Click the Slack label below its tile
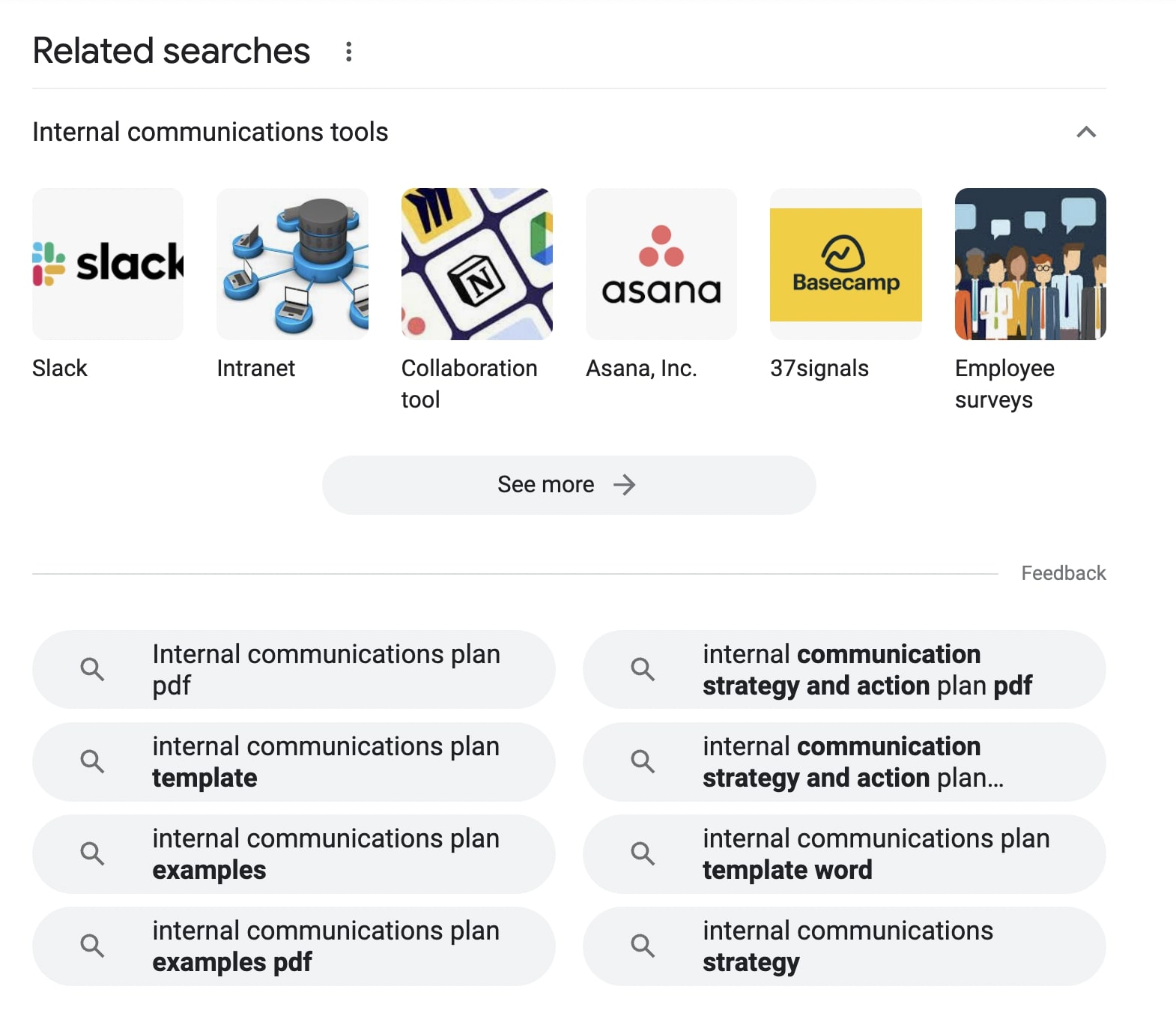Image resolution: width=1176 pixels, height=1028 pixels. coord(60,368)
